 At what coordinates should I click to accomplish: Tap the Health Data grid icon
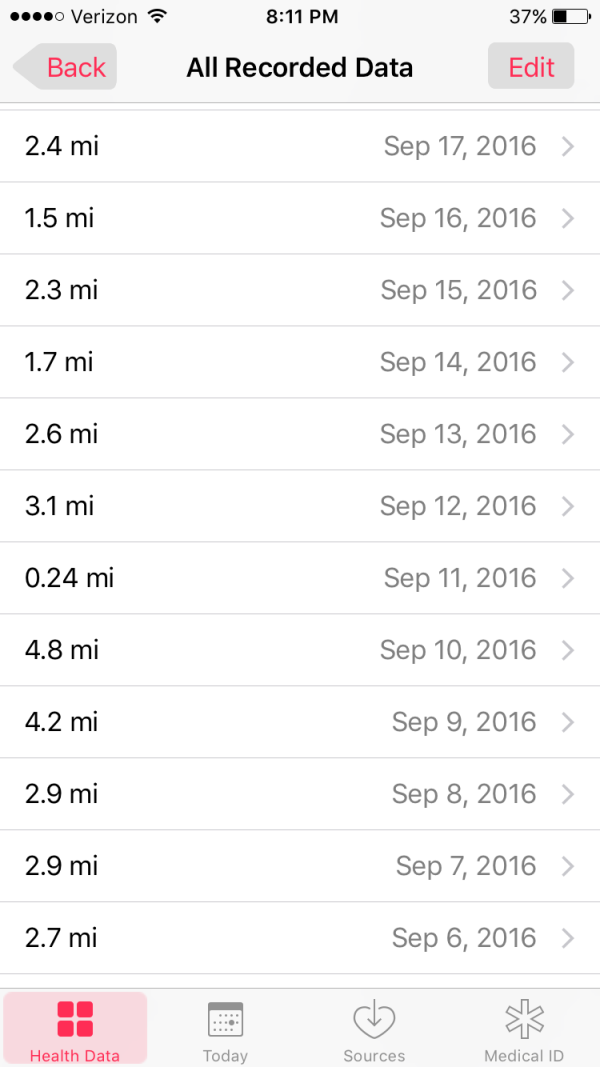75,1019
